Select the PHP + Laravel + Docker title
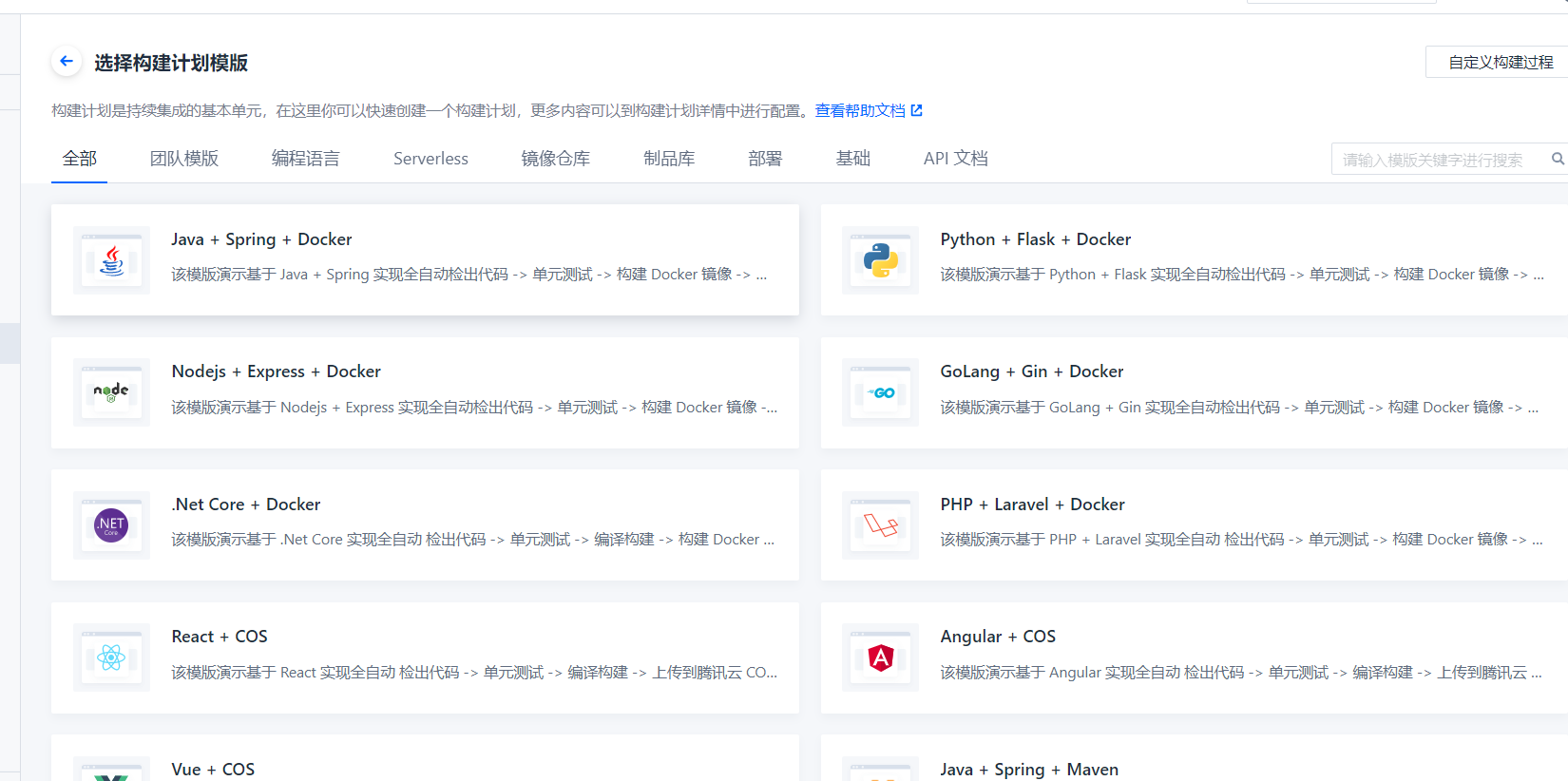Viewport: 1568px width, 781px height. tap(1033, 505)
